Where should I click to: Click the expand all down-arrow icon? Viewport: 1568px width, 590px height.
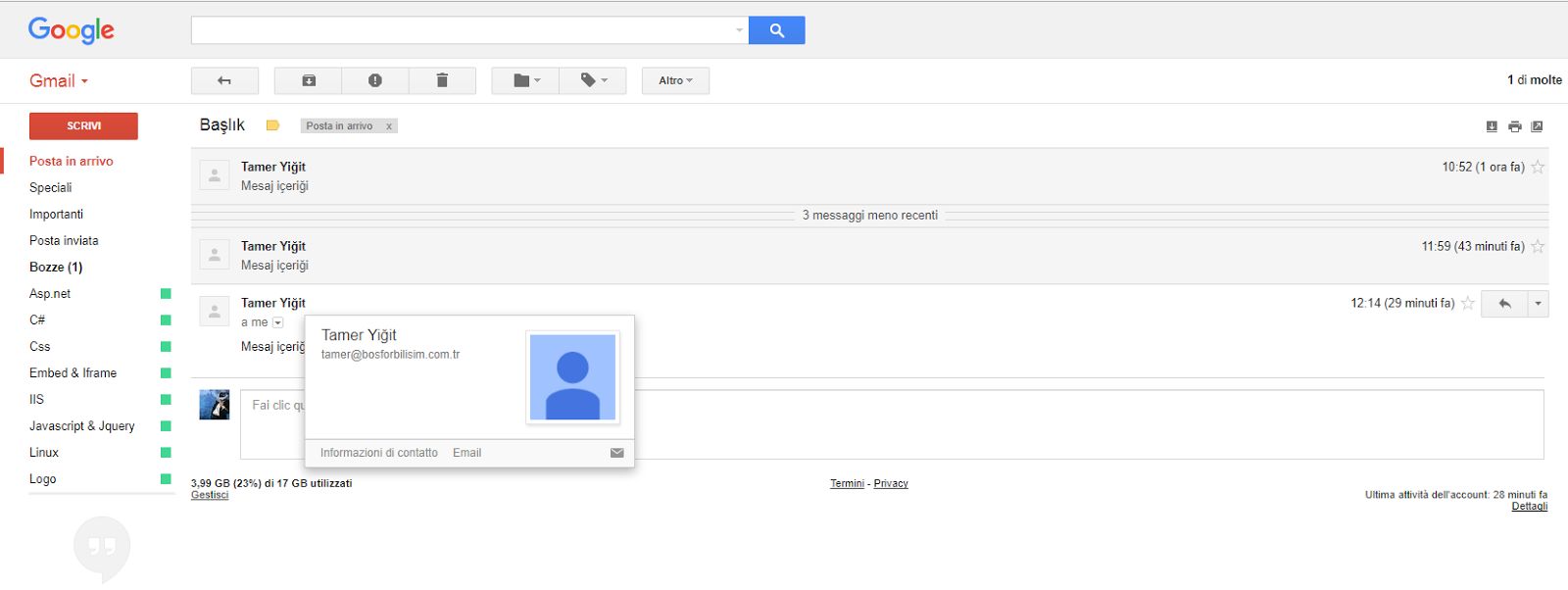tap(1492, 126)
